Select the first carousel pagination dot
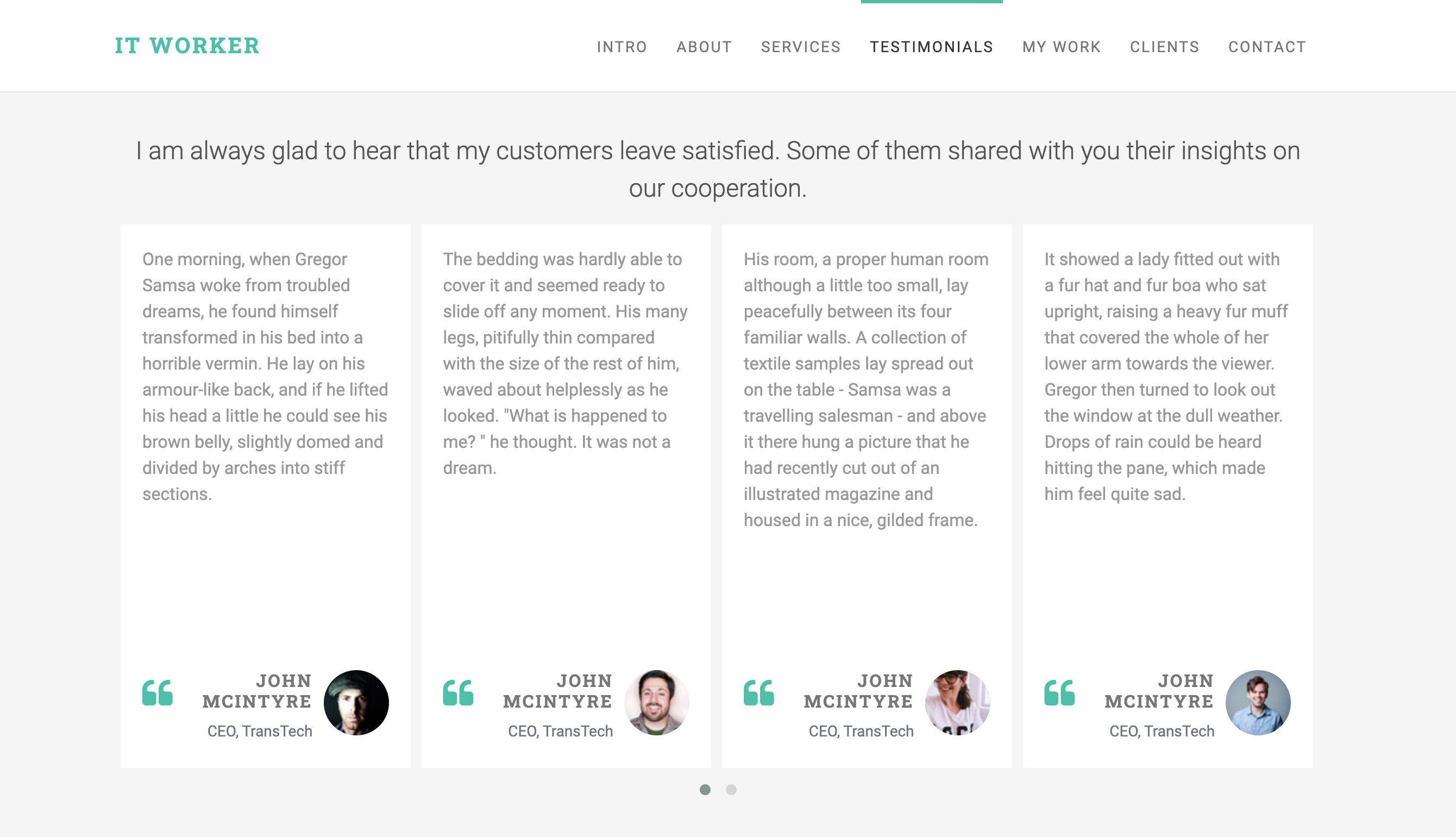This screenshot has width=1456, height=837. (x=705, y=790)
